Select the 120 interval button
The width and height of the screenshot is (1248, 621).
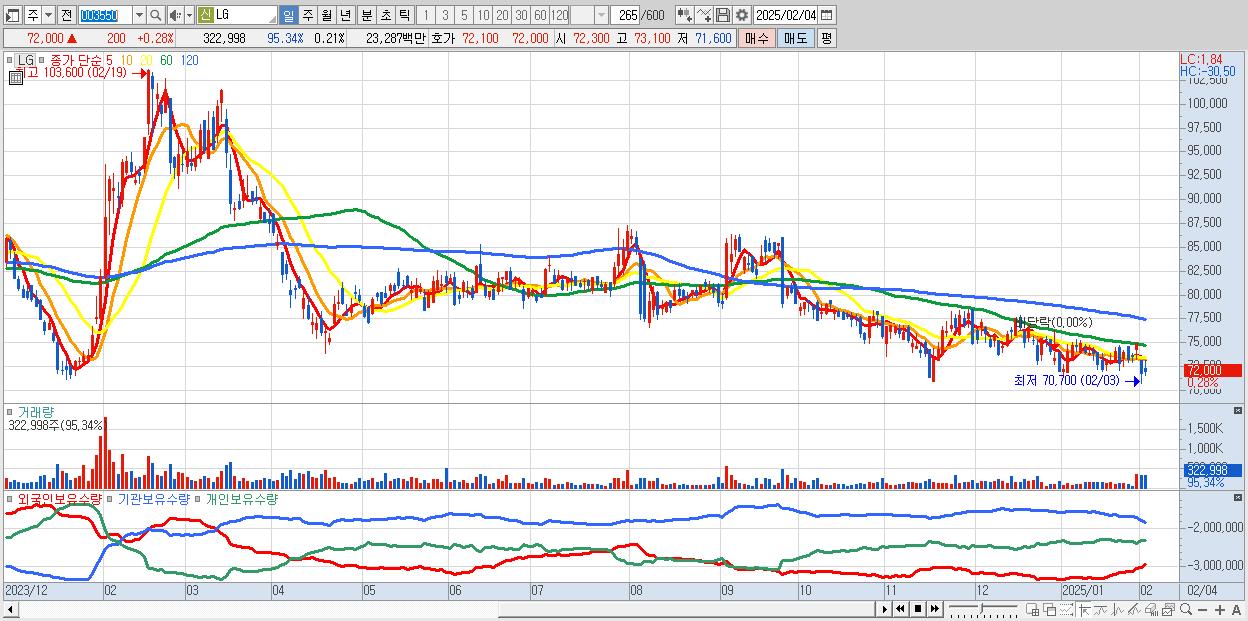coord(559,15)
